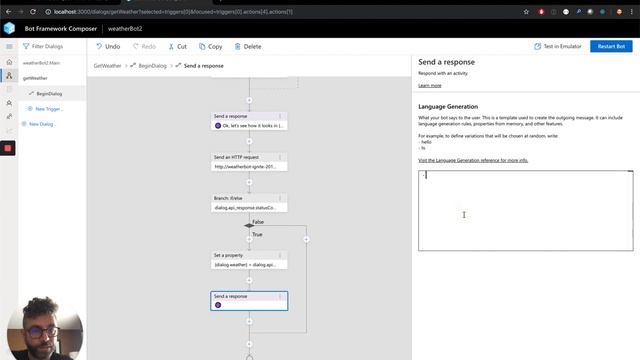Click Learn more link
This screenshot has width=640, height=360.
[429, 86]
